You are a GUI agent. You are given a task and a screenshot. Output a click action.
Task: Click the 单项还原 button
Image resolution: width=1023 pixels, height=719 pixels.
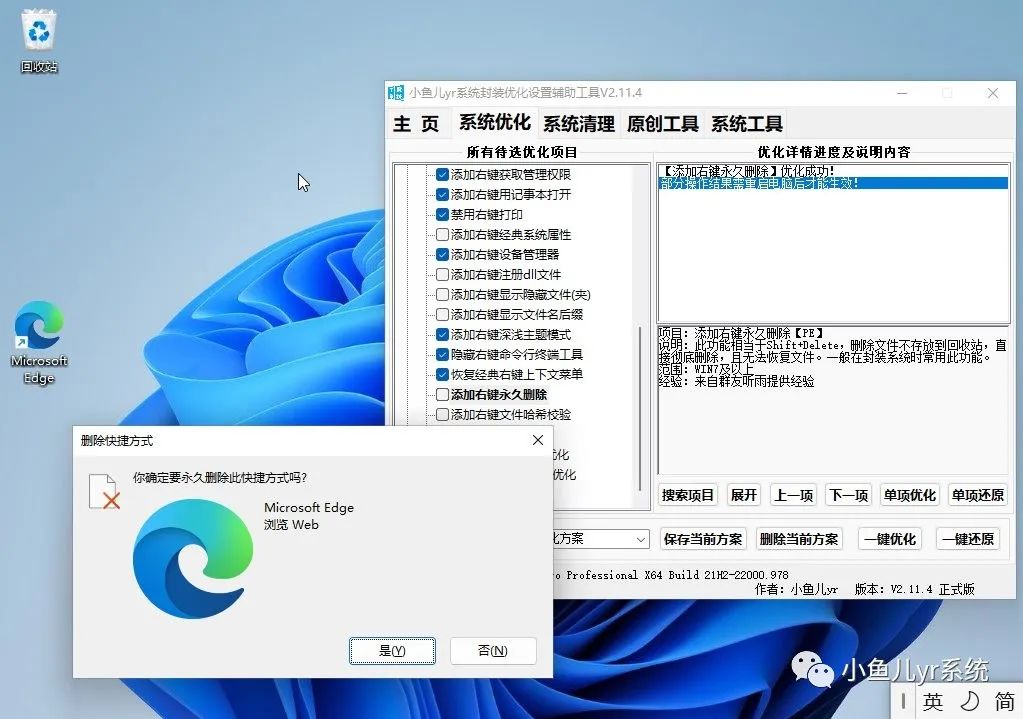coord(977,495)
